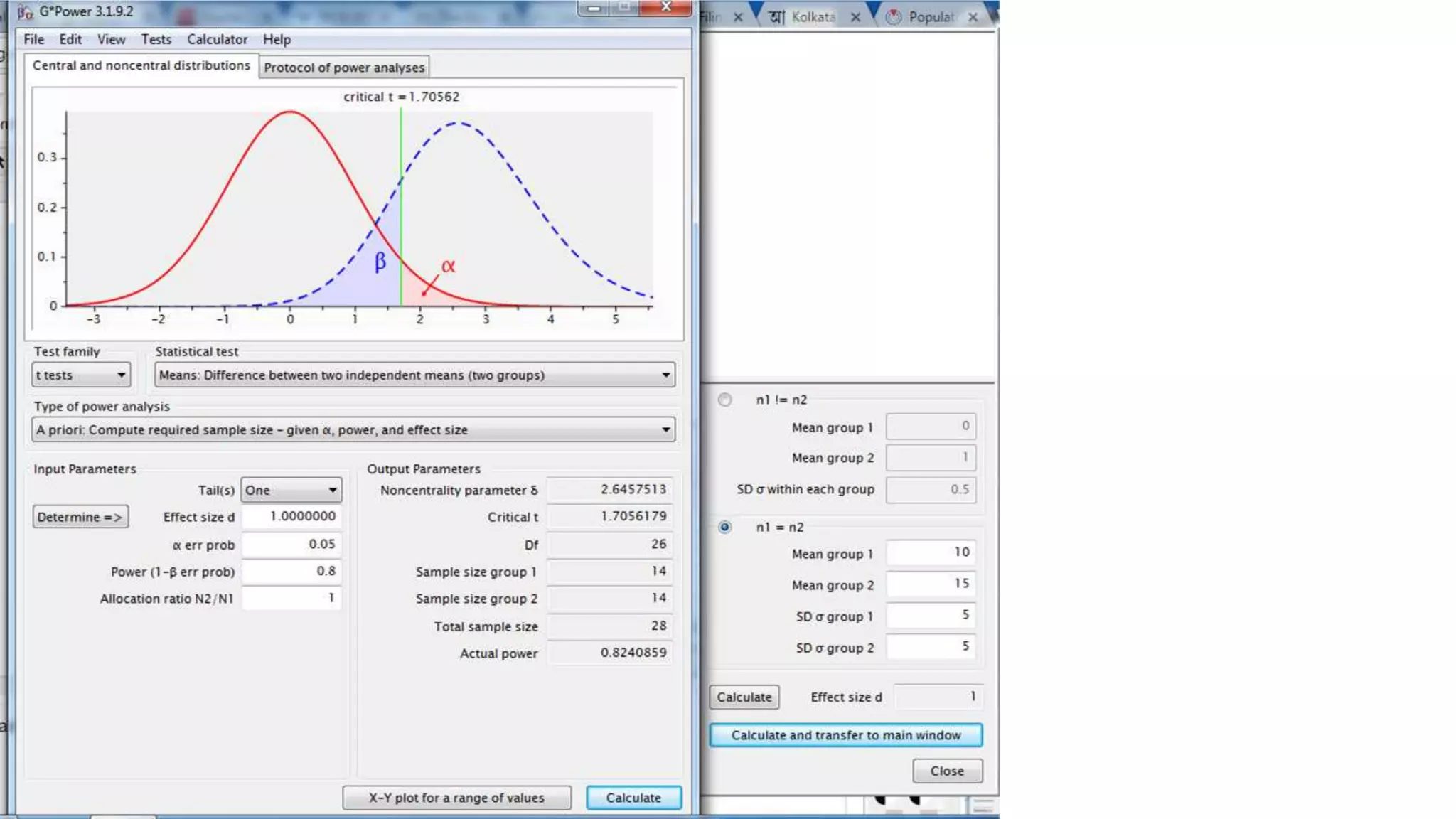Open the Calculator menu

point(217,40)
